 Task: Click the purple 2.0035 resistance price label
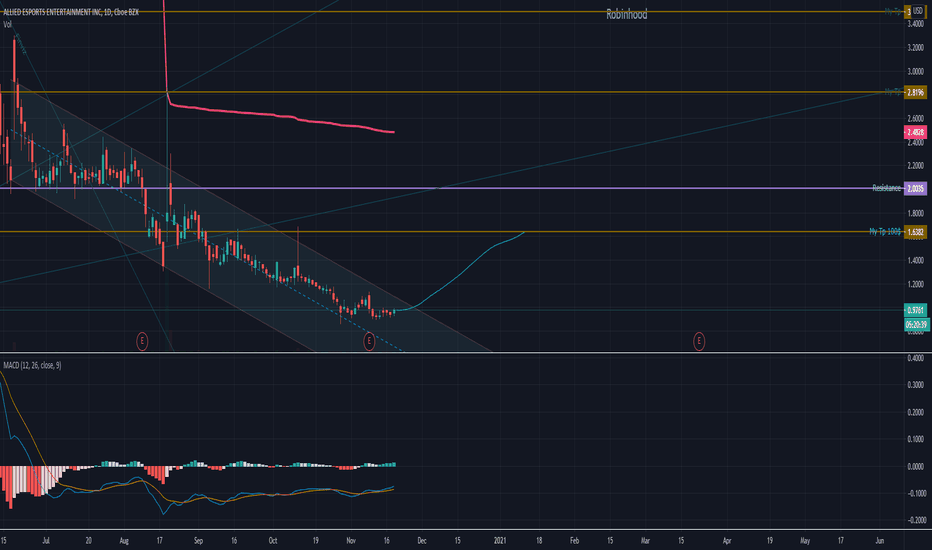(x=915, y=188)
